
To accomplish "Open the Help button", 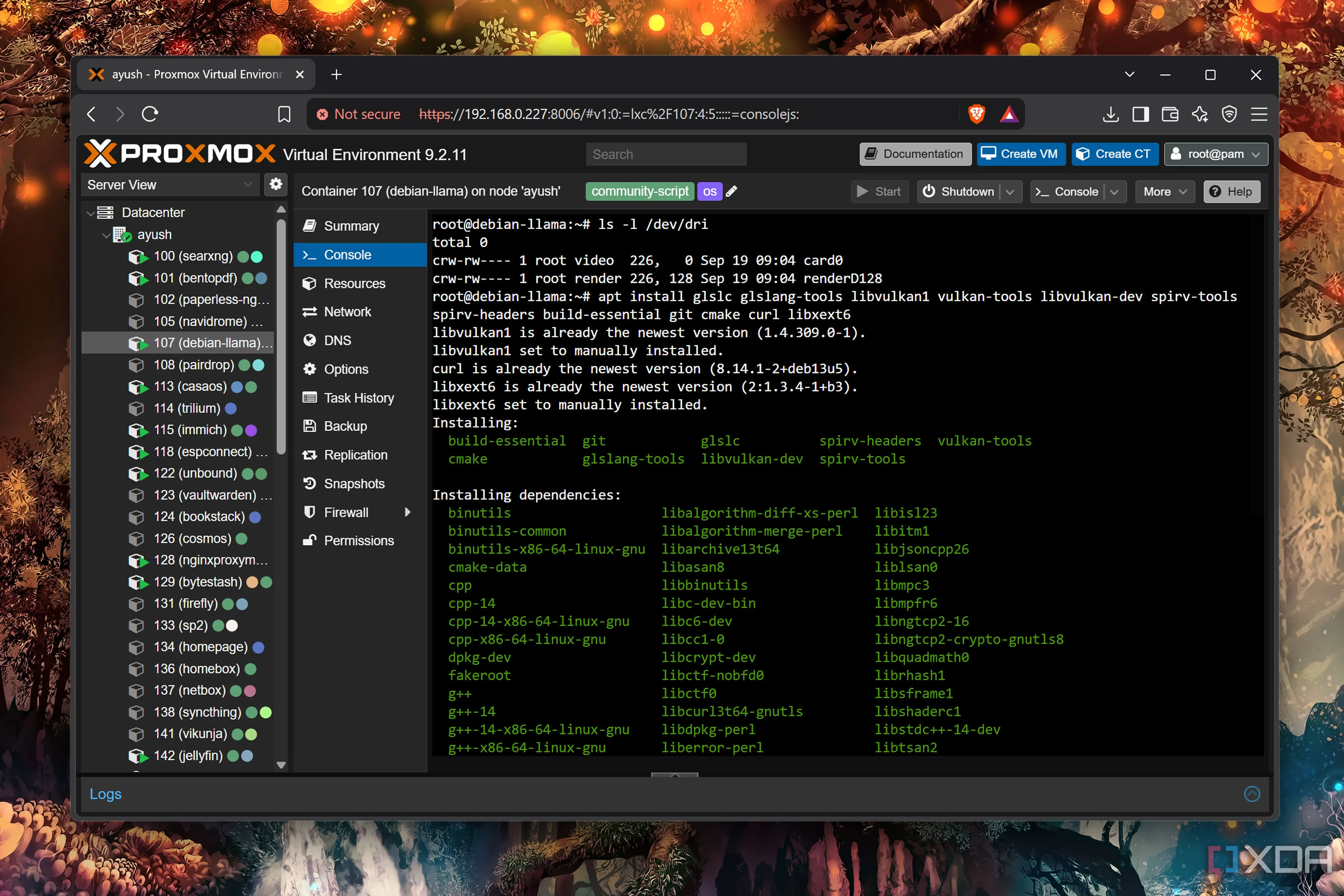I will point(1231,192).
